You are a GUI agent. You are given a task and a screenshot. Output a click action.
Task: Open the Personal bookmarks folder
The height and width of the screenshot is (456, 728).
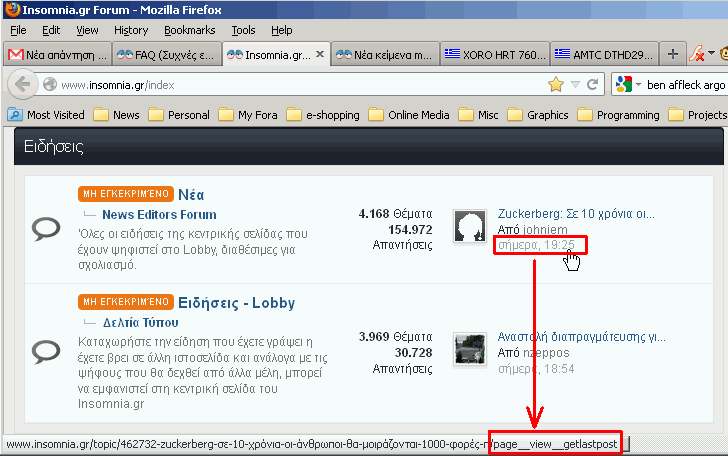pos(179,115)
